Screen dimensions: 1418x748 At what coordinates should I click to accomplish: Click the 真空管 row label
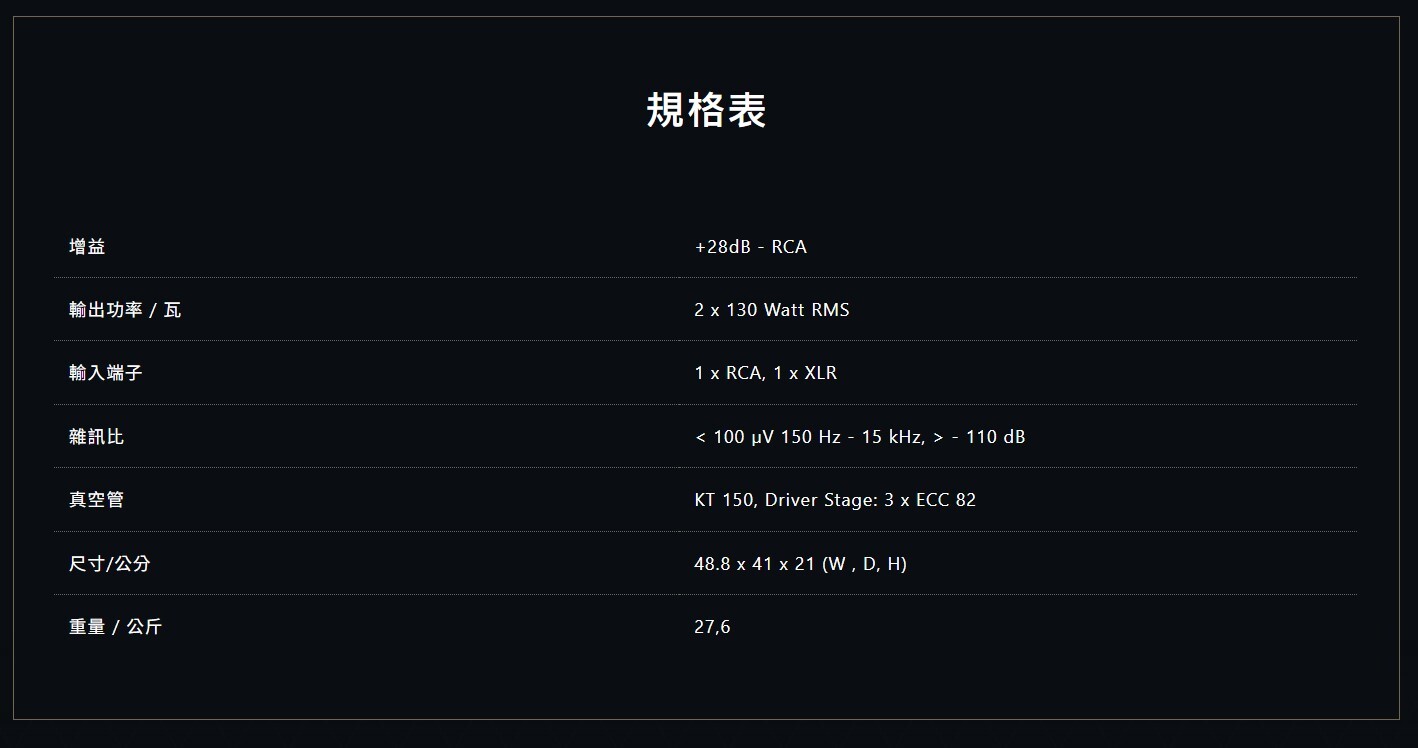97,500
